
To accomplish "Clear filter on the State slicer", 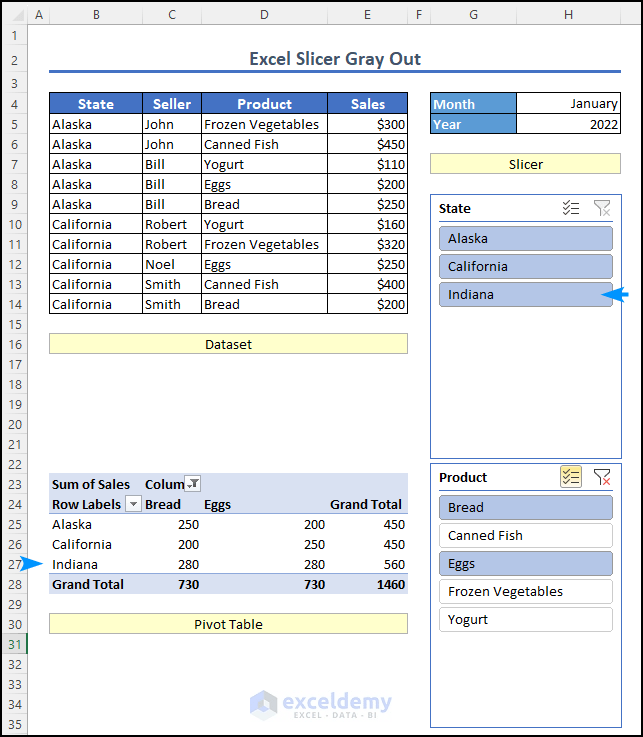I will coord(602,208).
